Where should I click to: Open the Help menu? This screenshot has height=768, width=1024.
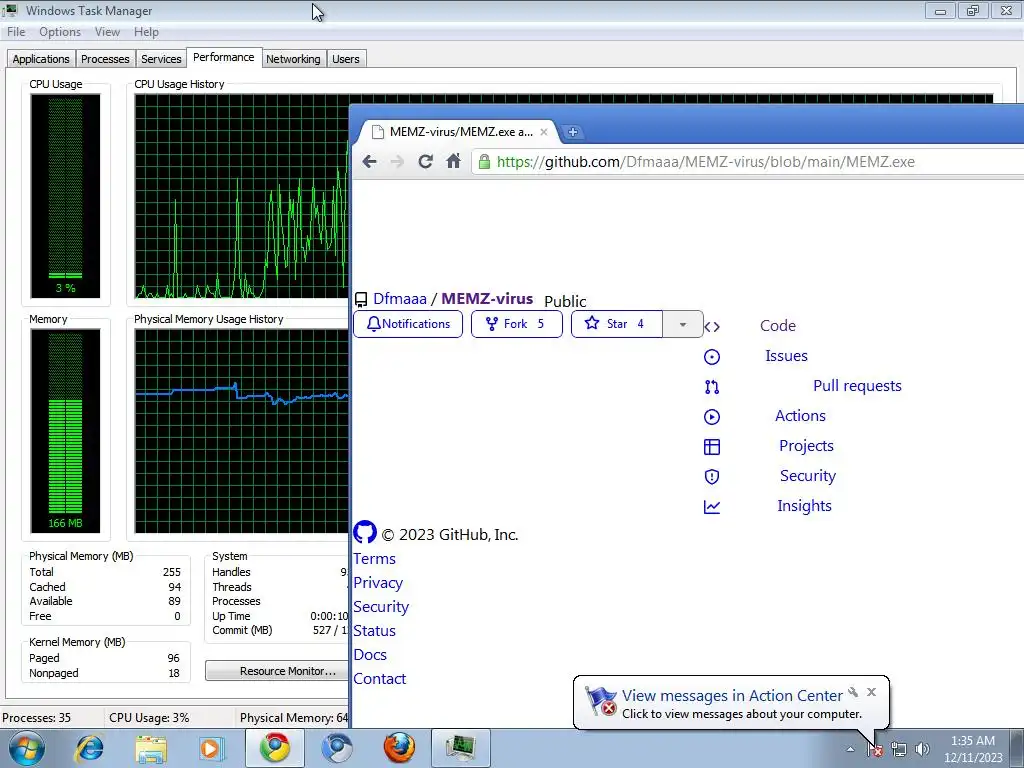click(146, 32)
